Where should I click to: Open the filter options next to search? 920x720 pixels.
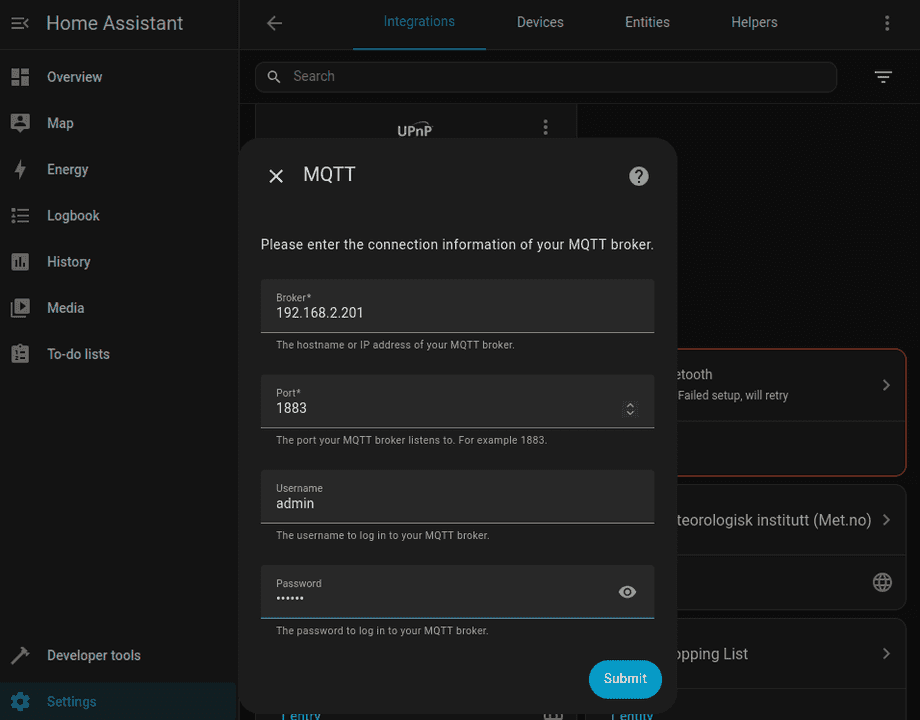pos(882,76)
